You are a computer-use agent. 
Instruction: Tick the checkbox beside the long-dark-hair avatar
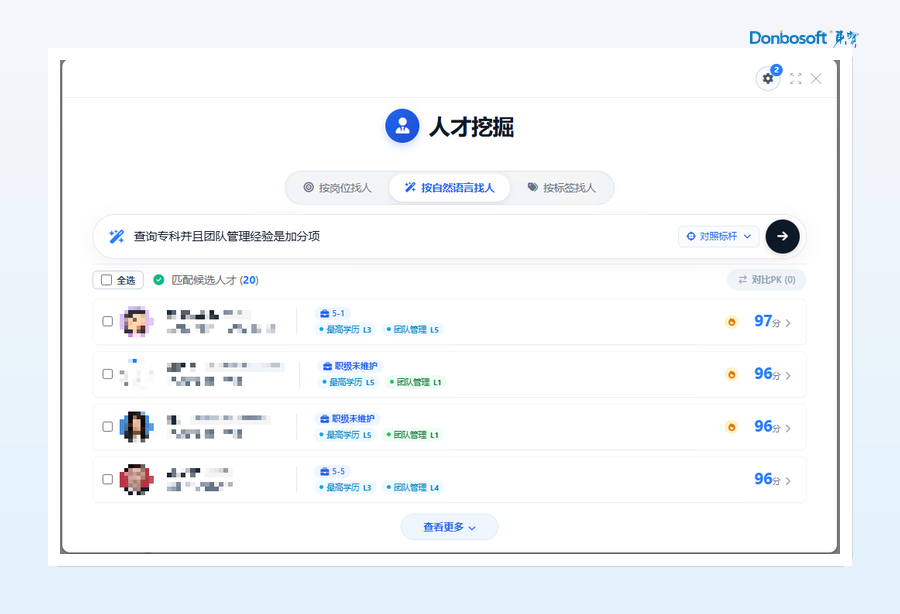[107, 427]
